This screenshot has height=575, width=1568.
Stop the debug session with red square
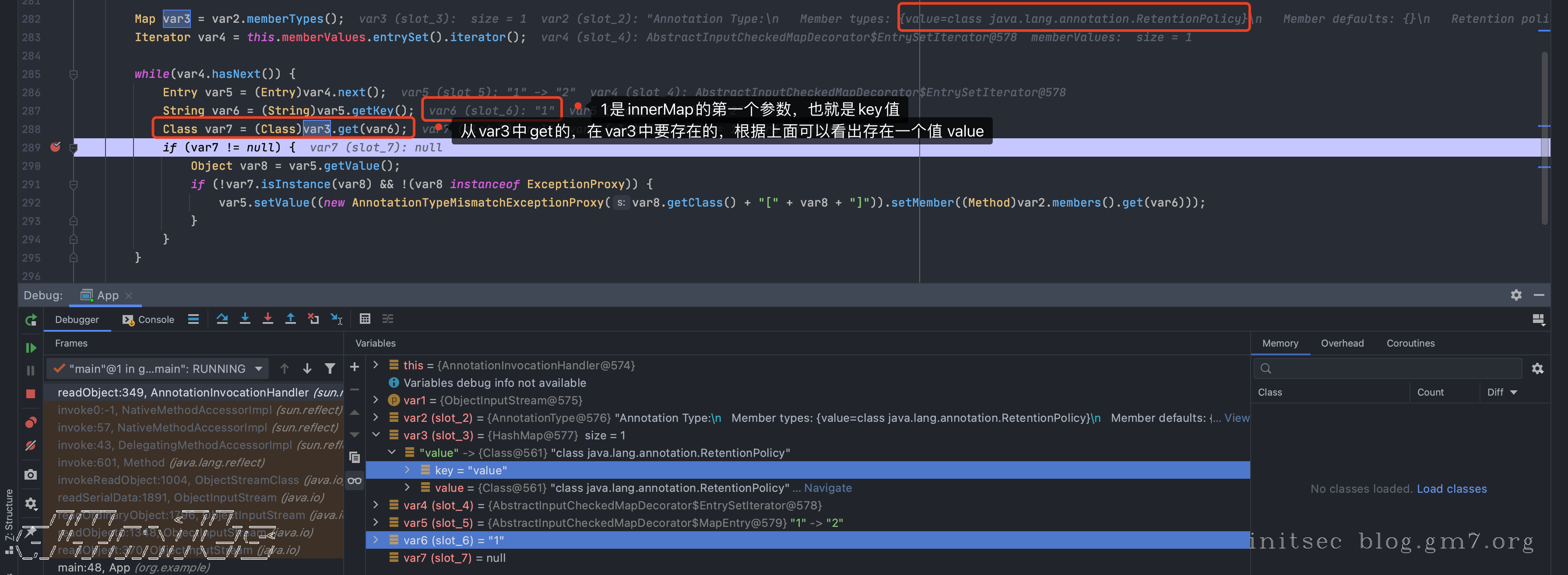tap(31, 394)
